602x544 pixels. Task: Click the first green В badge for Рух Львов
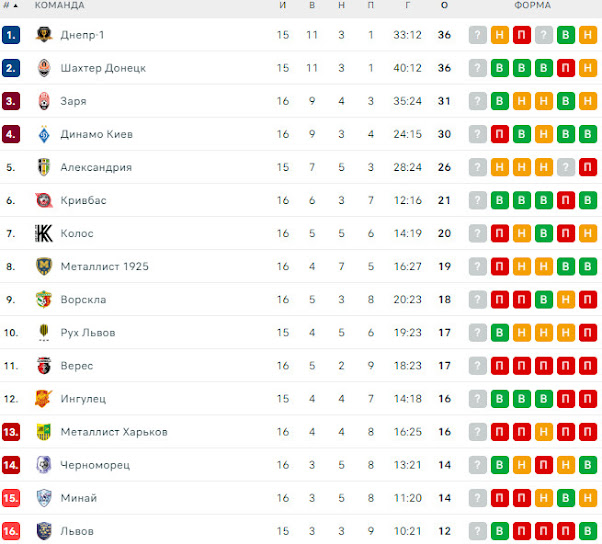499,332
